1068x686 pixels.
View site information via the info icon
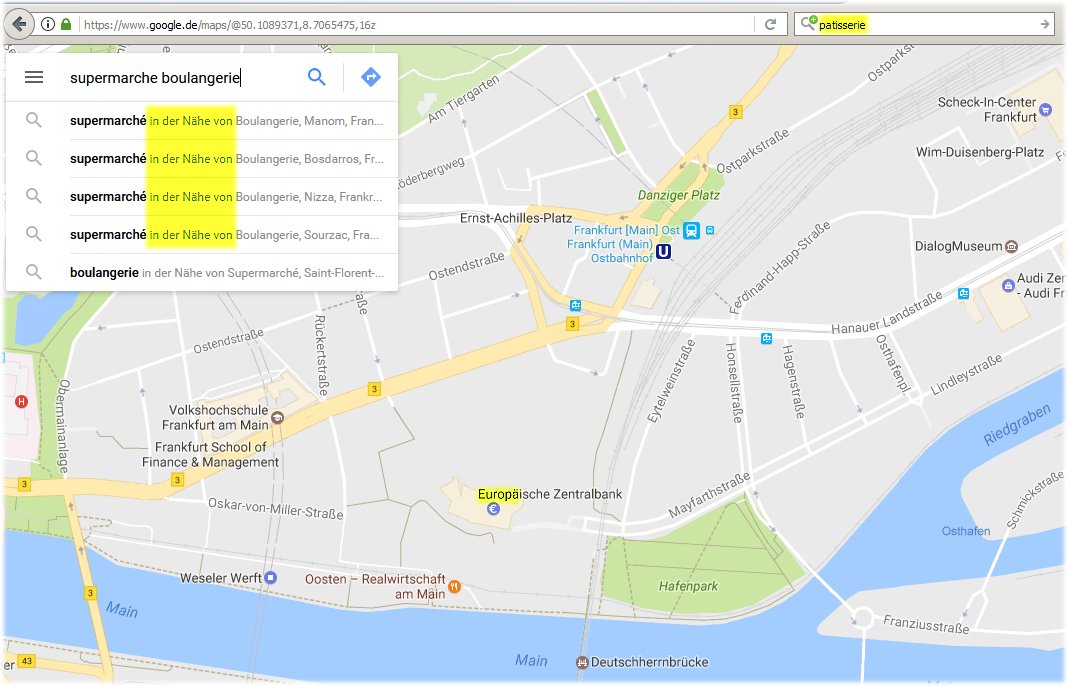[48, 25]
